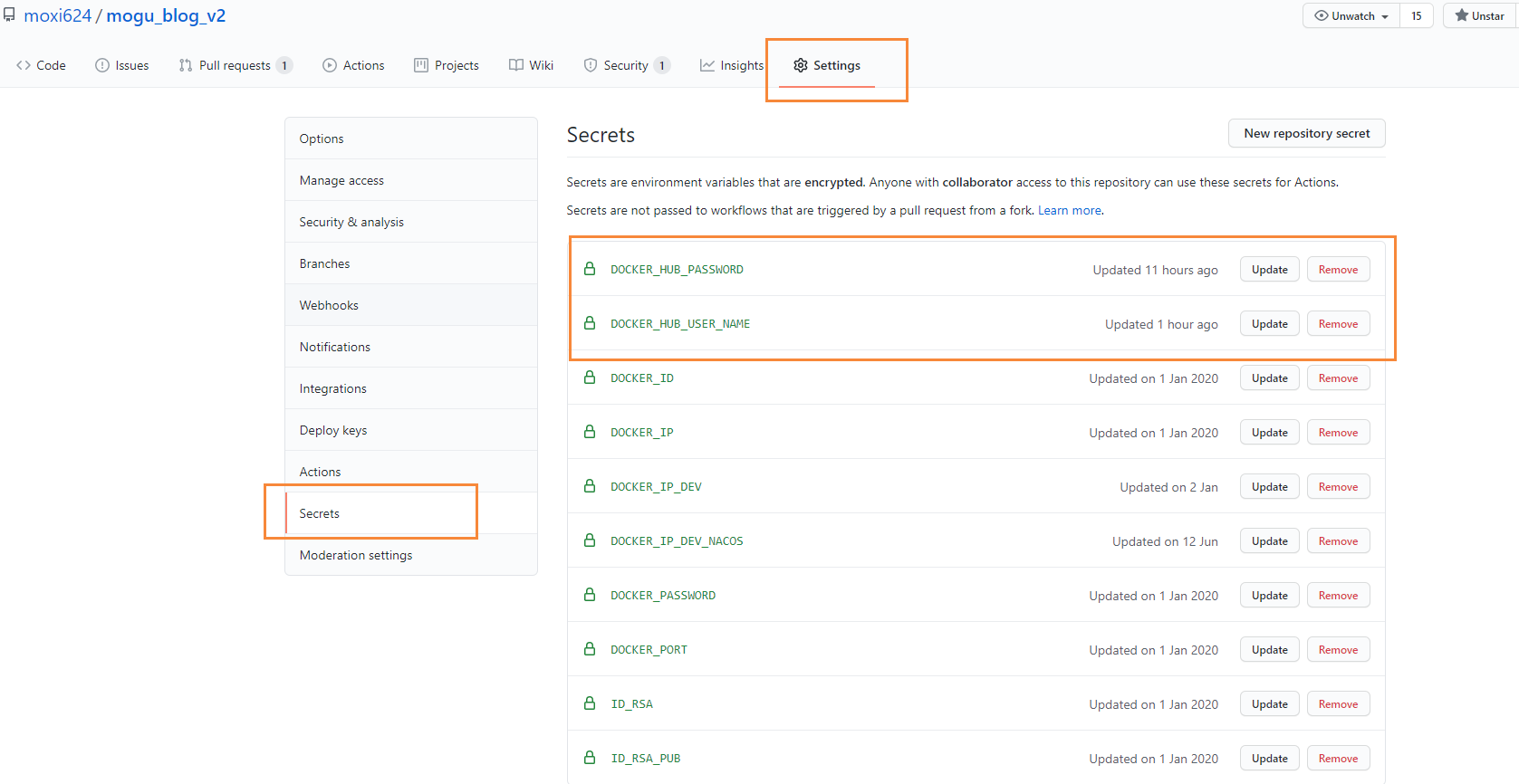Select Branches in settings sidebar
The width and height of the screenshot is (1519, 784).
[411, 263]
